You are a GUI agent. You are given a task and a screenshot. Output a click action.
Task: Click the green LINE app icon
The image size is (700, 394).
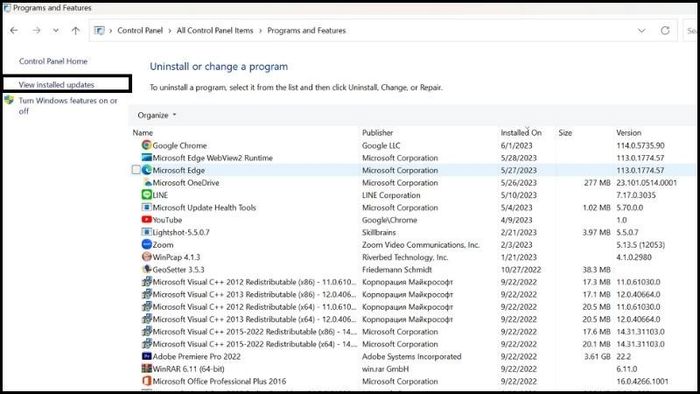(146, 195)
